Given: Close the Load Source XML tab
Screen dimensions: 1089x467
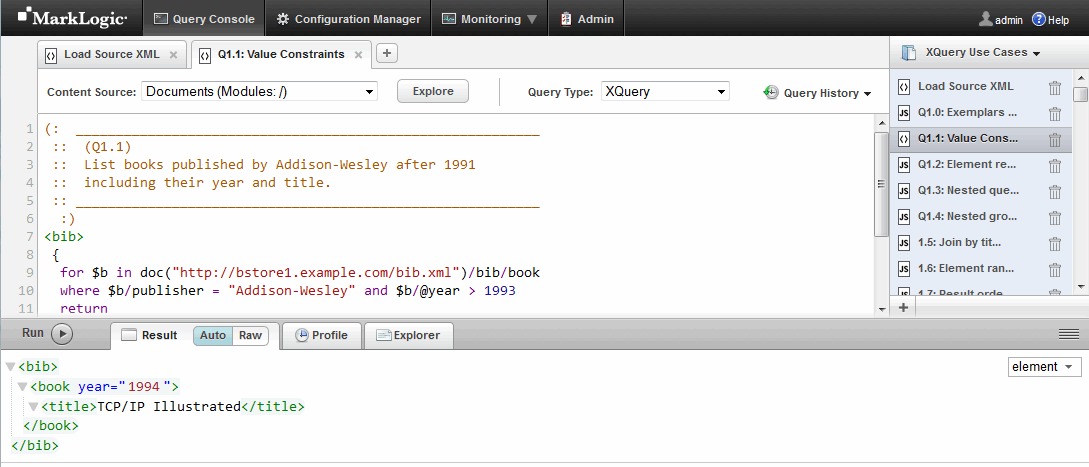Looking at the screenshot, I should point(173,55).
